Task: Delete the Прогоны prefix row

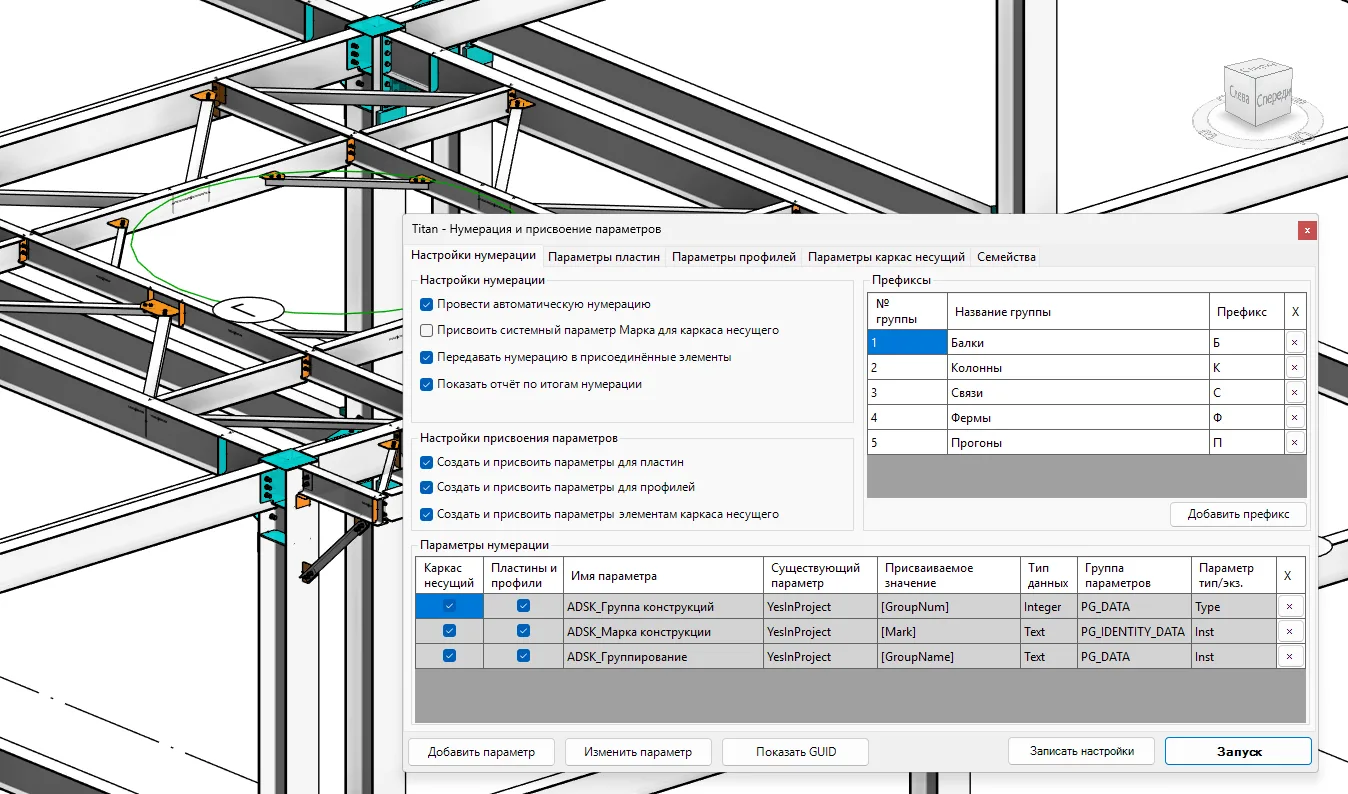Action: (x=1294, y=443)
